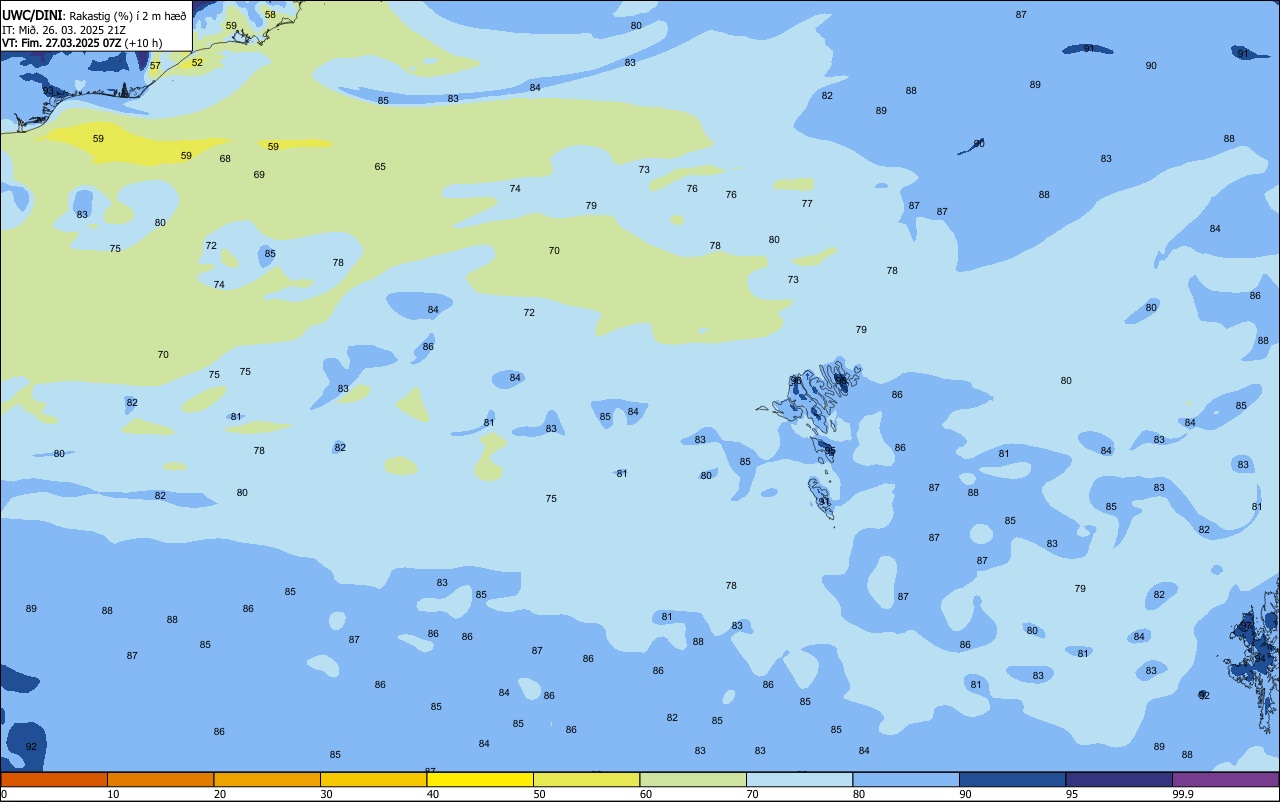Click the 58 value on the map
Screen dimensions: 1280x802
(x=270, y=15)
